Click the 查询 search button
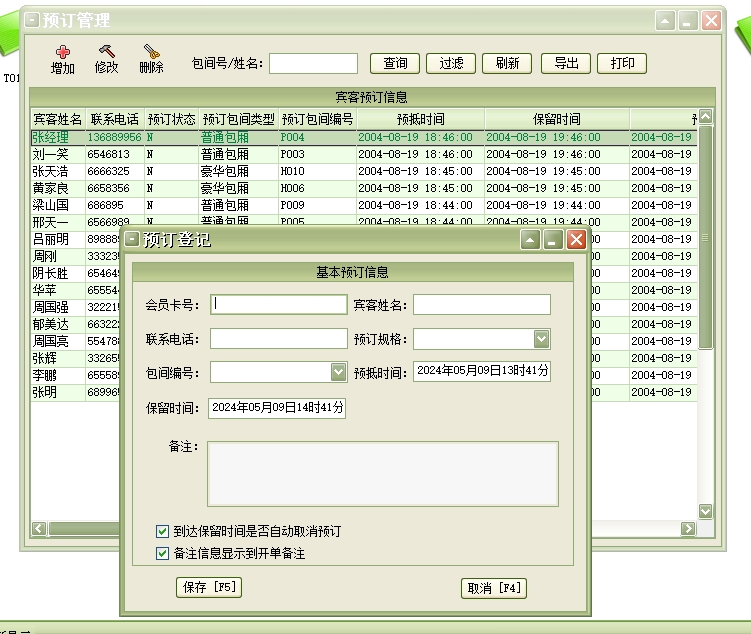The image size is (751, 634). click(x=395, y=63)
